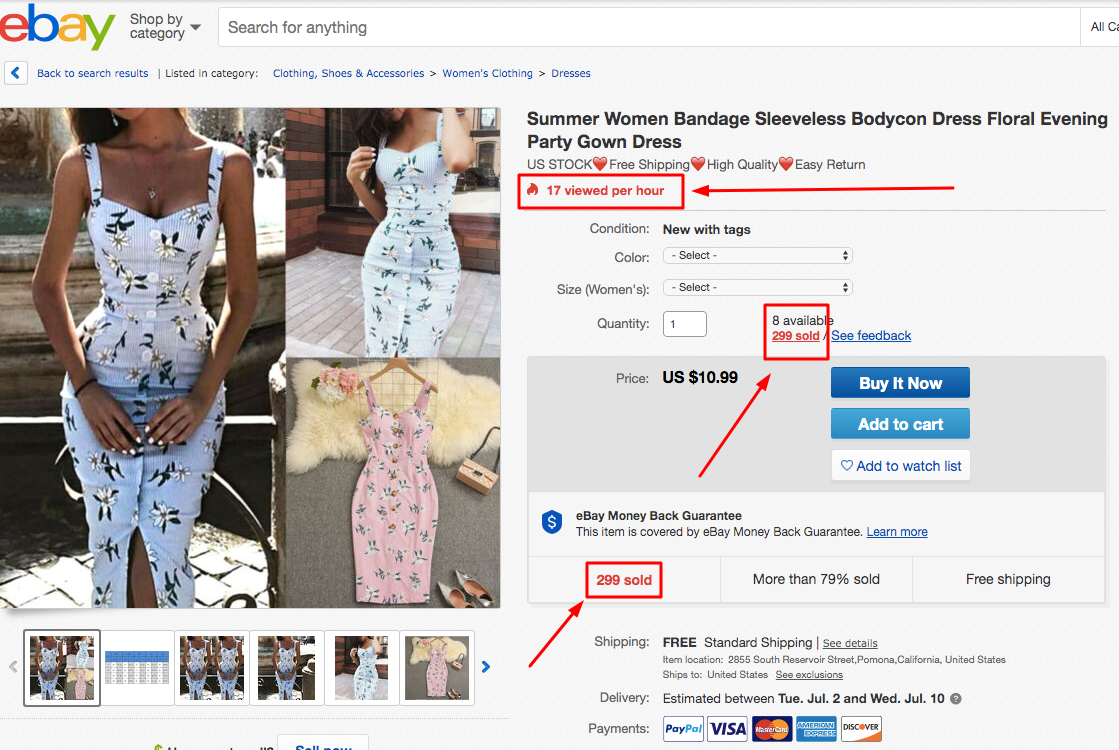1119x750 pixels.
Task: Open the See feedback link
Action: pos(871,335)
